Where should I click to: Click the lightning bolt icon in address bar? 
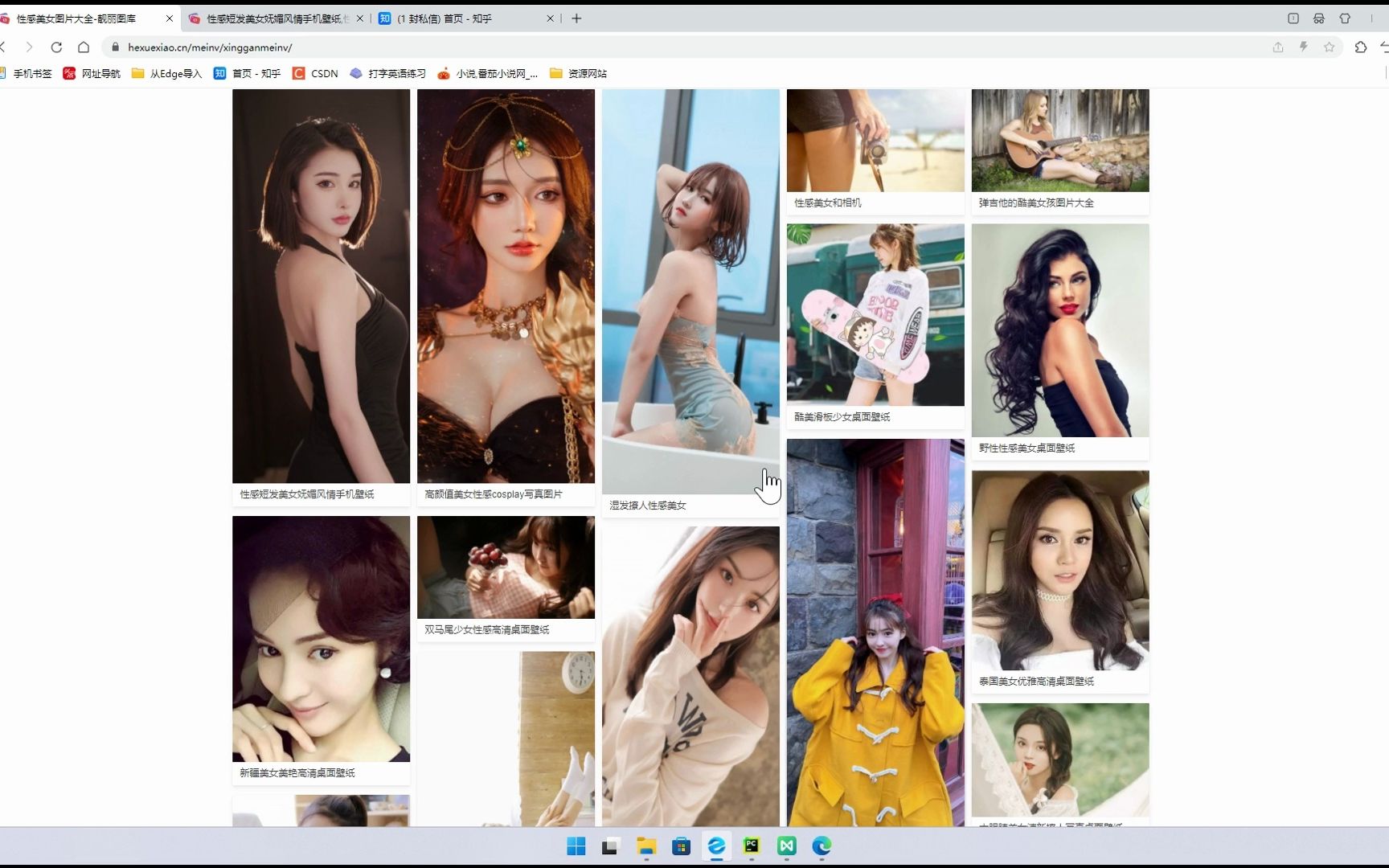[1304, 47]
